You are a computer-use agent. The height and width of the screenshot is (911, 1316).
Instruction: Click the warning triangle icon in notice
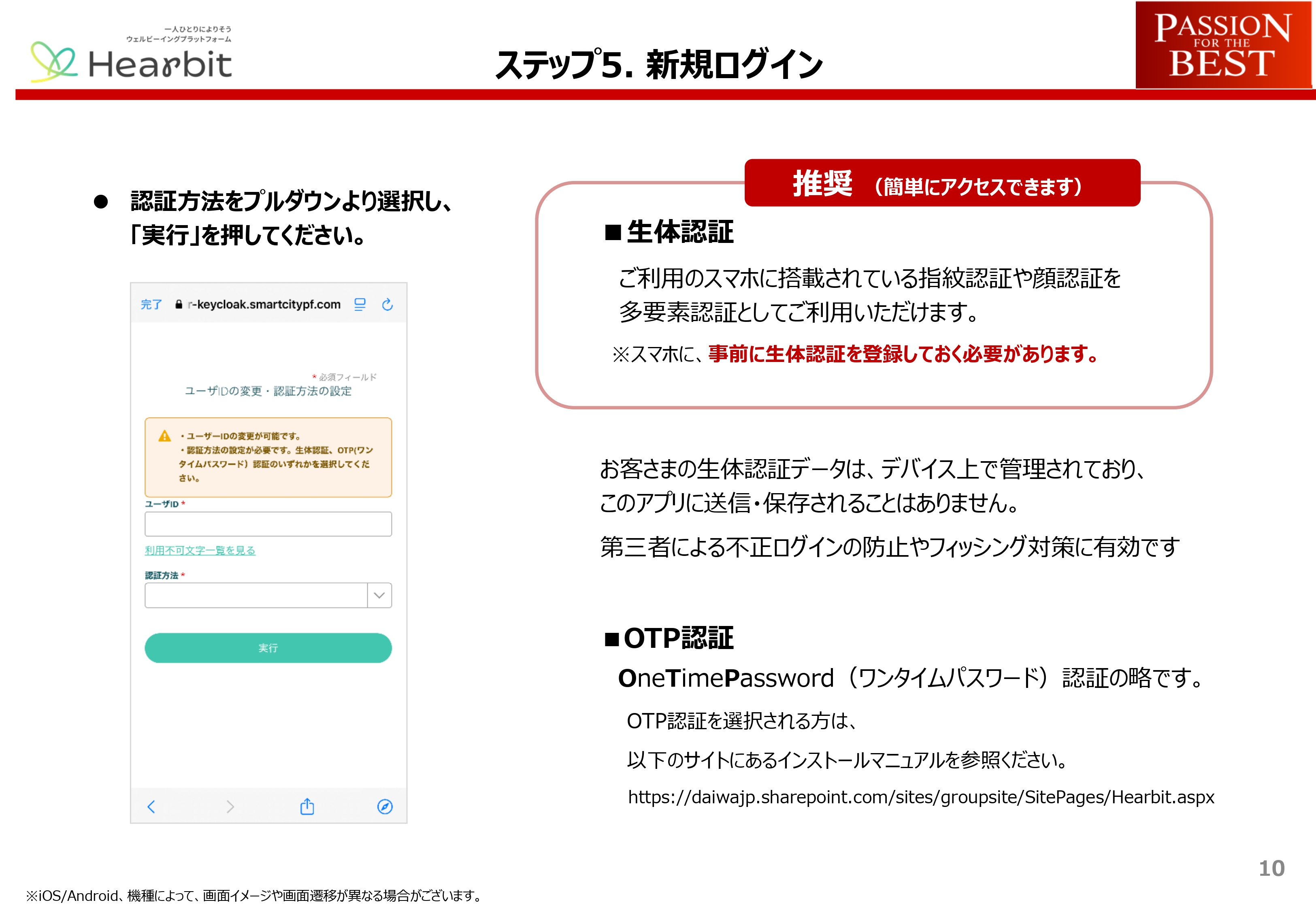(x=165, y=436)
